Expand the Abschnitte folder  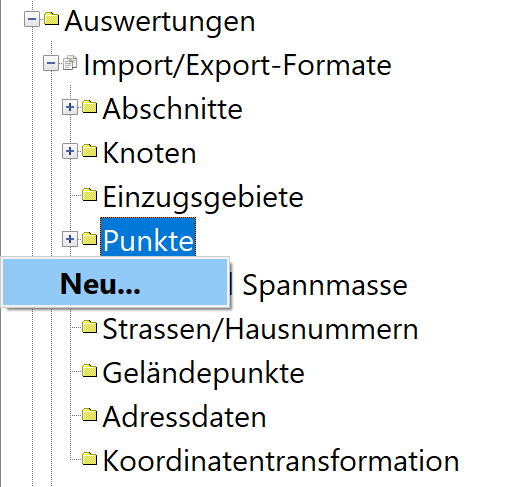pyautogui.click(x=70, y=107)
